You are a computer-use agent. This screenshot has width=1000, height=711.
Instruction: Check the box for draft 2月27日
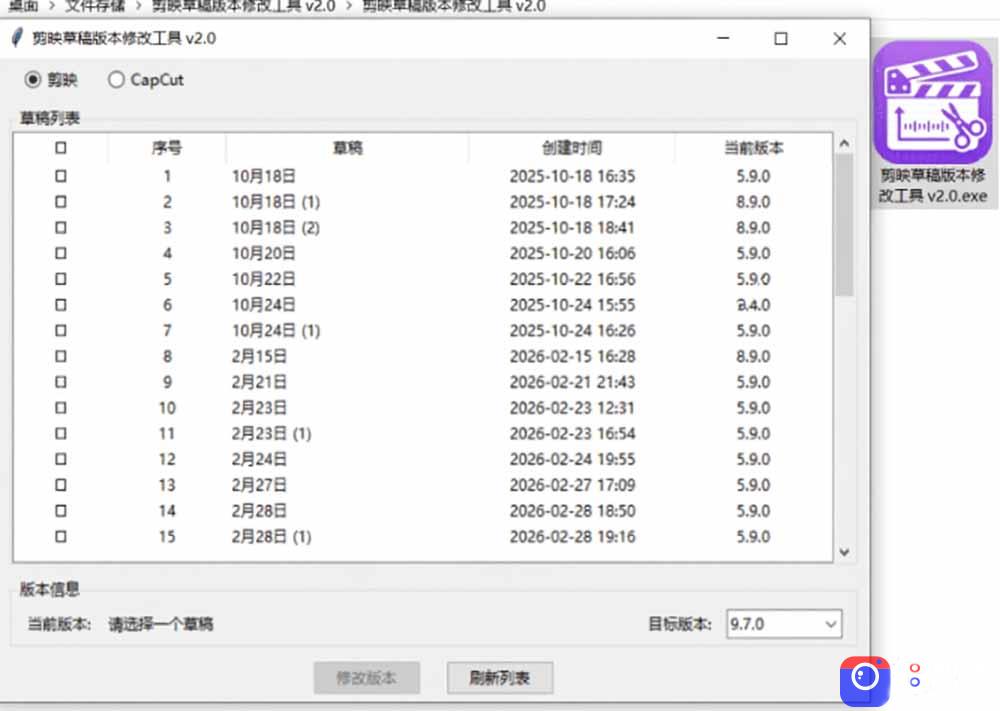[61, 485]
